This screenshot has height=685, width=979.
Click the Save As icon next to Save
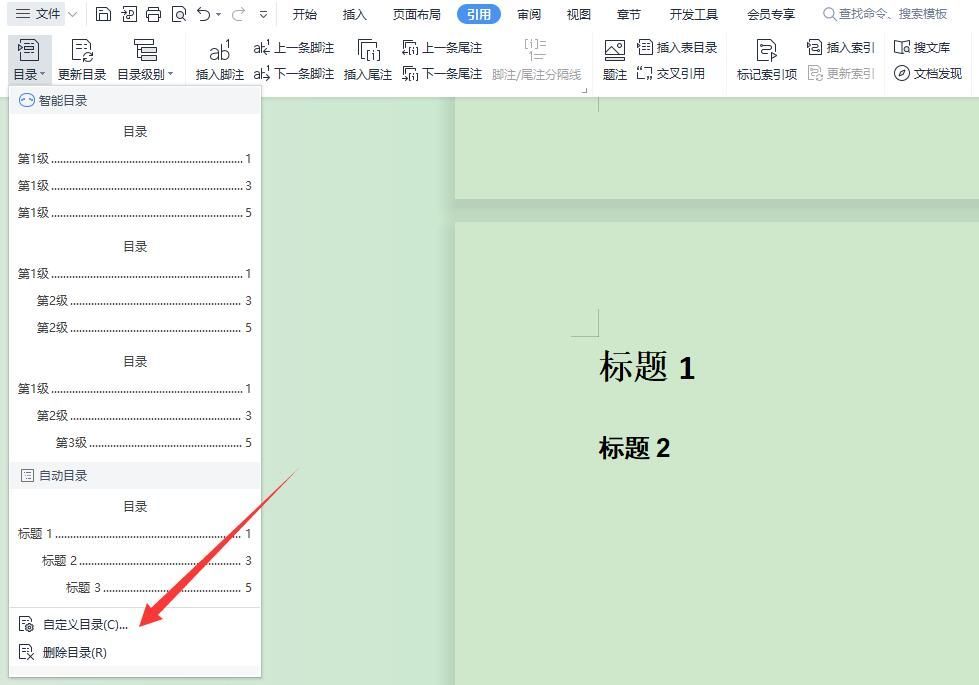click(x=129, y=14)
